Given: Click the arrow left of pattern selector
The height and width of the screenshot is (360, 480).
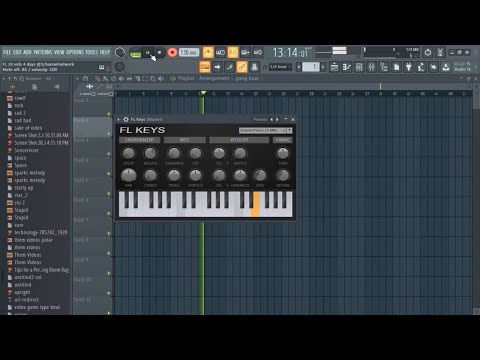Looking at the screenshot, I should coord(299,67).
